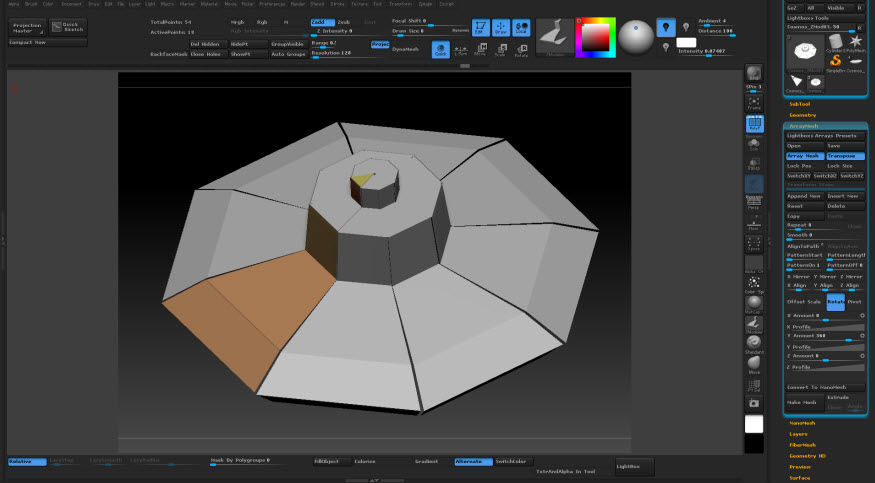Viewport: 875px width, 483px height.
Task: Enable the Array Mesh toggle
Action: point(805,156)
